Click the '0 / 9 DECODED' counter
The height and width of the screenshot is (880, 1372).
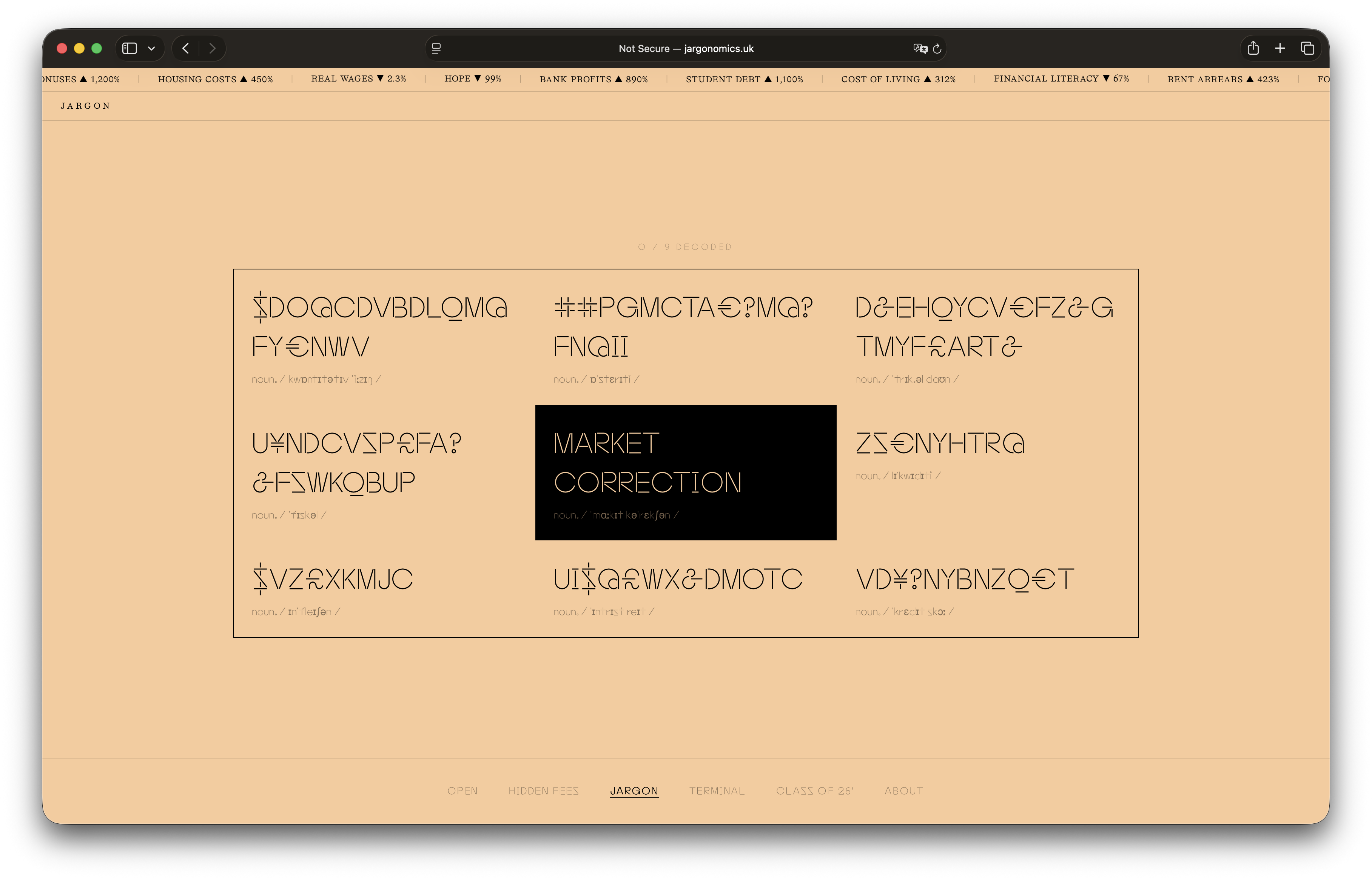(685, 247)
